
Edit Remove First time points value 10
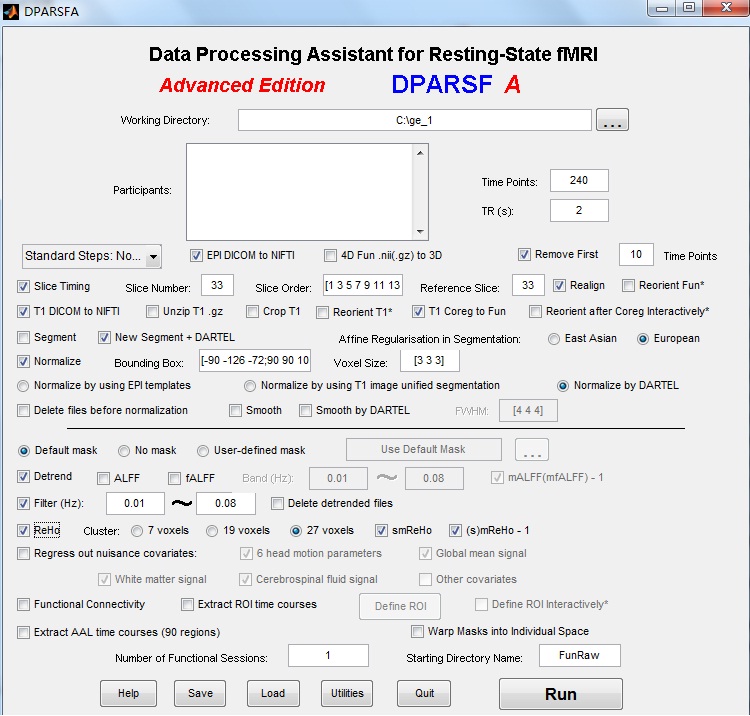[636, 254]
